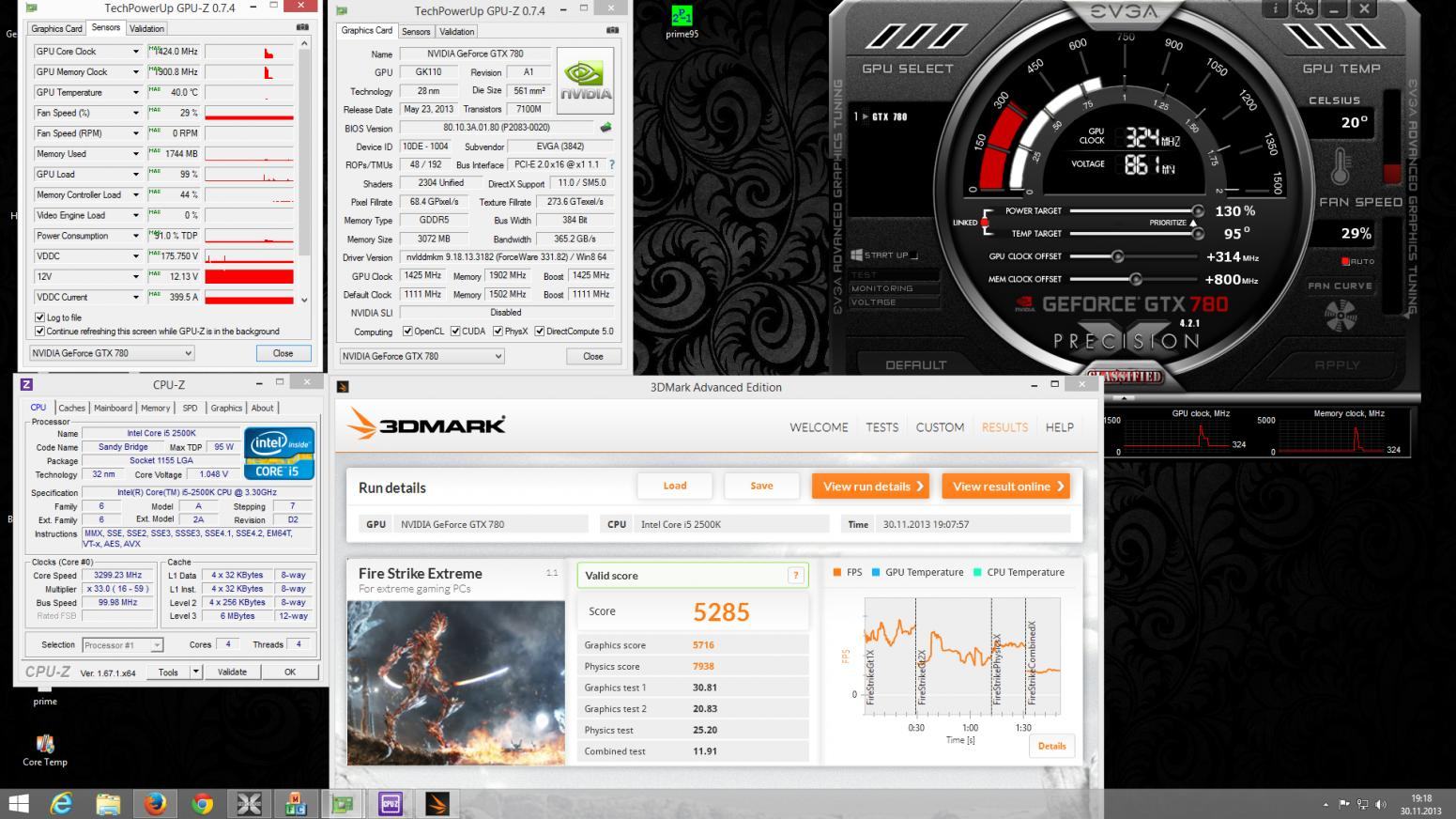Image resolution: width=1456 pixels, height=819 pixels.
Task: Open prime95 desktop shortcut
Action: [682, 22]
